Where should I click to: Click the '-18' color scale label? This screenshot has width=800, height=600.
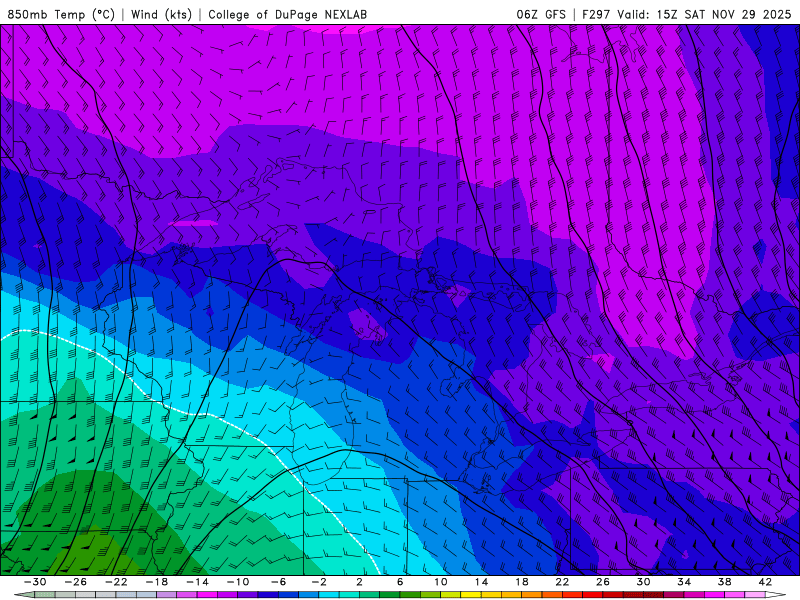[x=157, y=582]
